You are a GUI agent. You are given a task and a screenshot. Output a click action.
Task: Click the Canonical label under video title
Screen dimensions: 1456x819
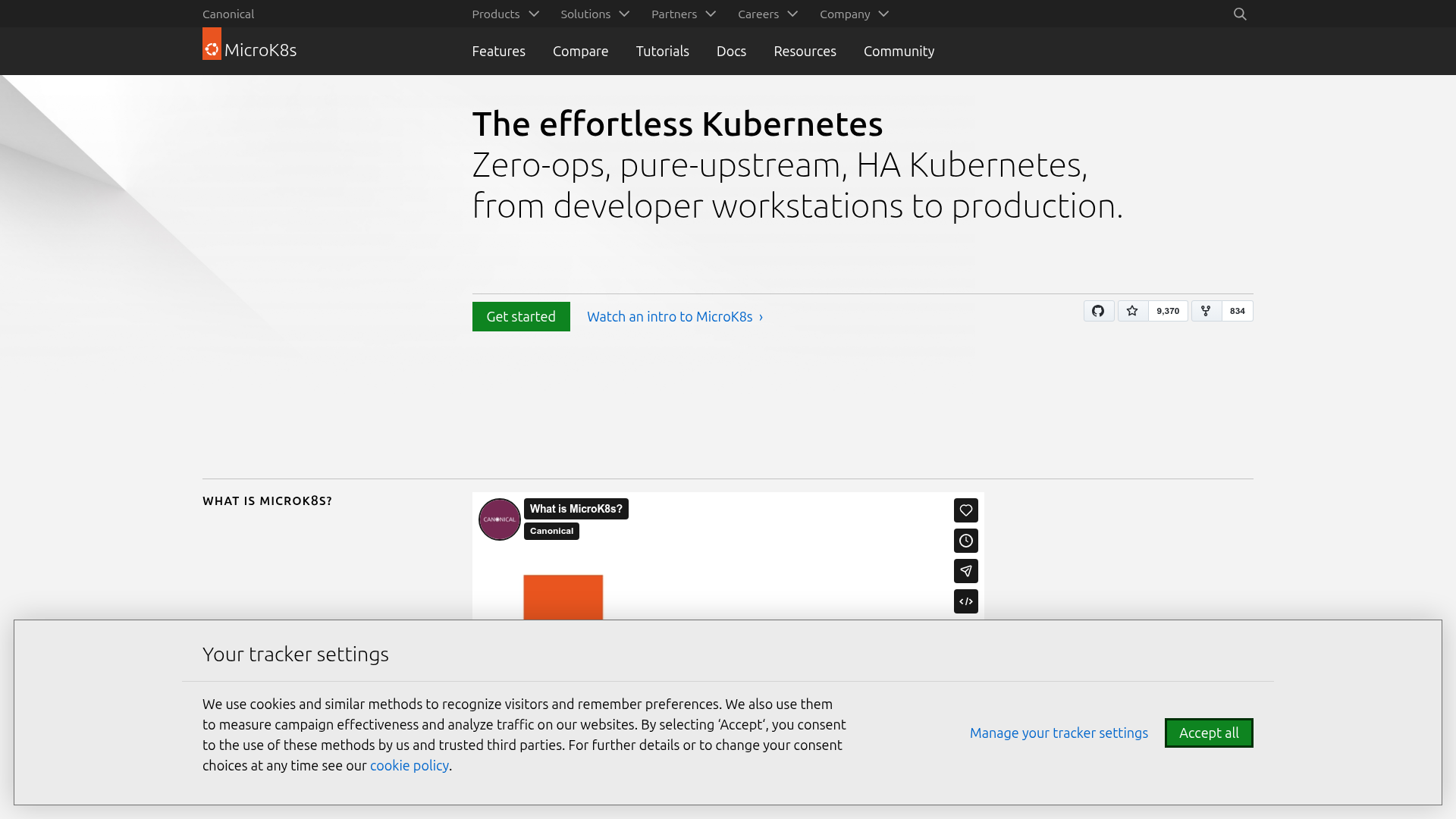coord(551,531)
